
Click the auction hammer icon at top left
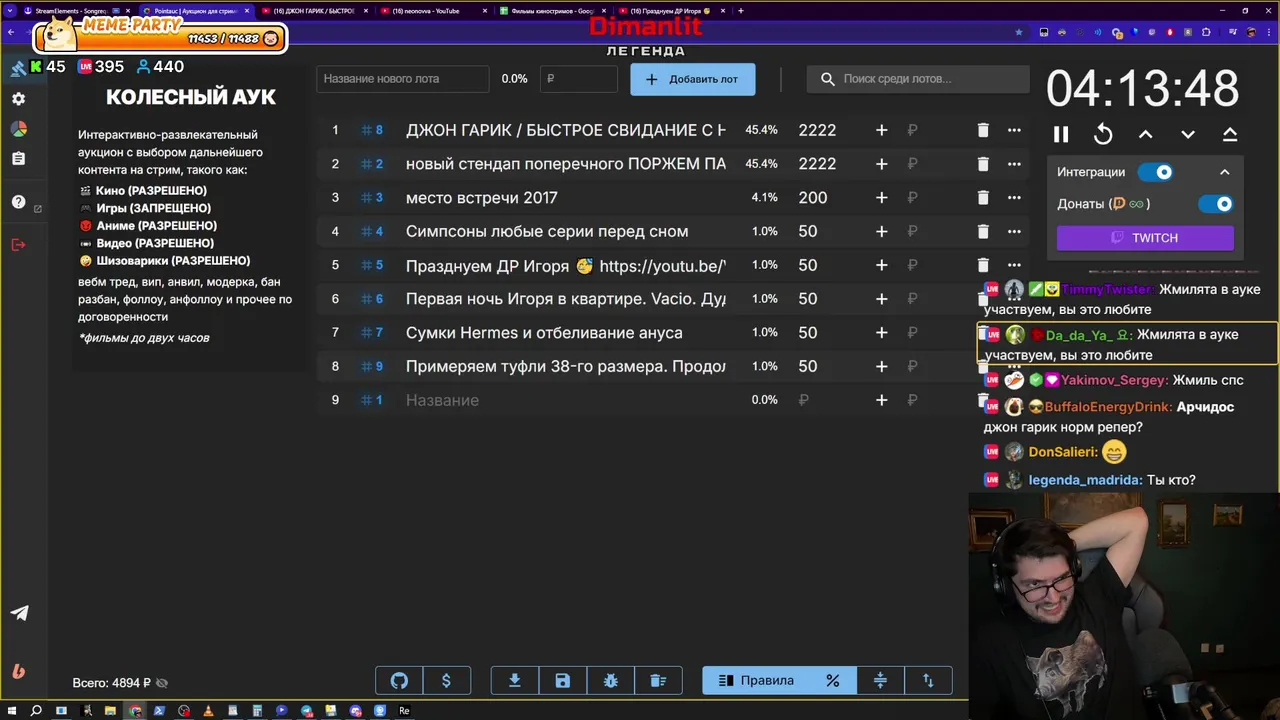click(x=18, y=67)
